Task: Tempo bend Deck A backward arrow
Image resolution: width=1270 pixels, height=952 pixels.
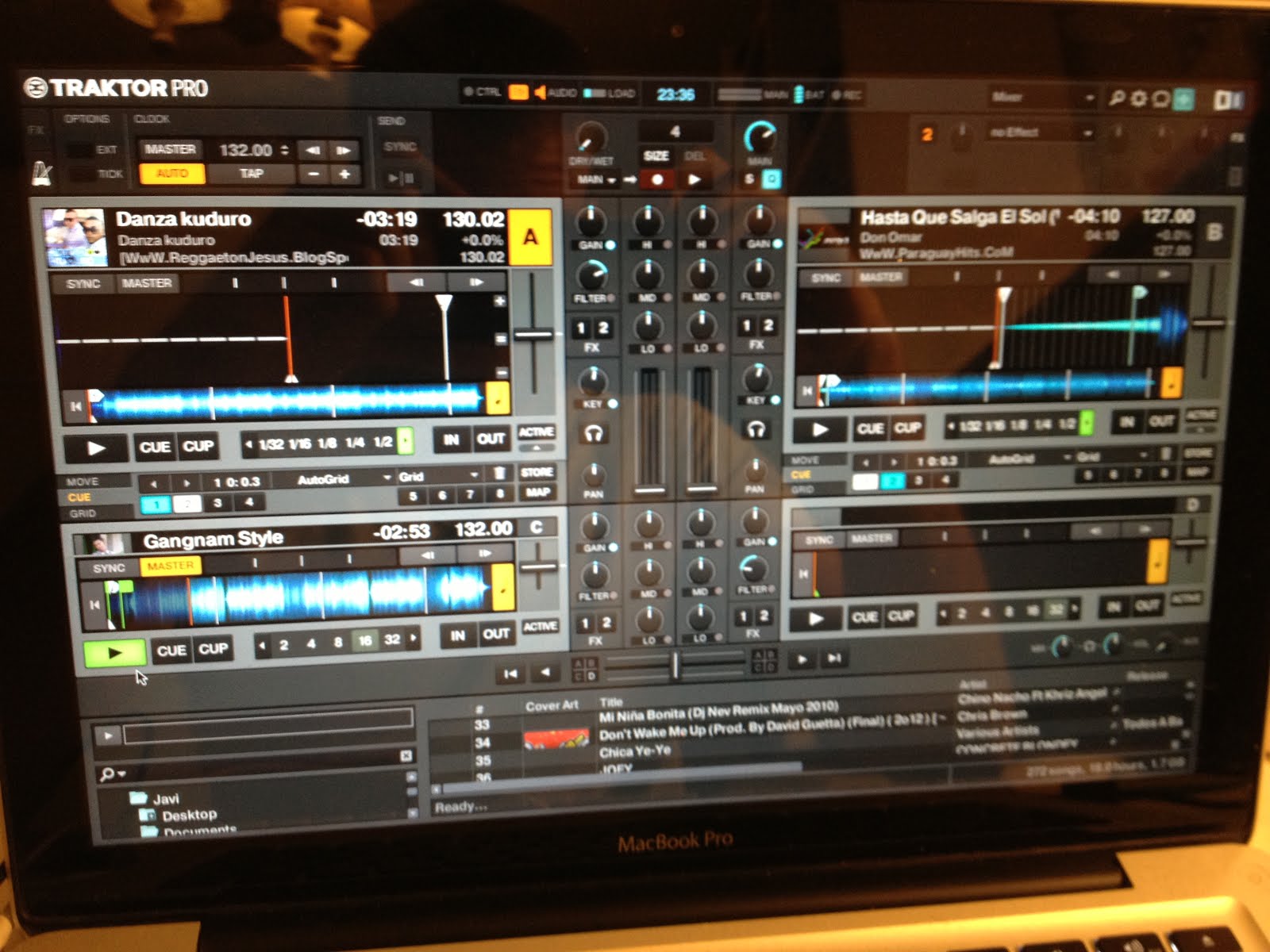Action: coord(416,282)
